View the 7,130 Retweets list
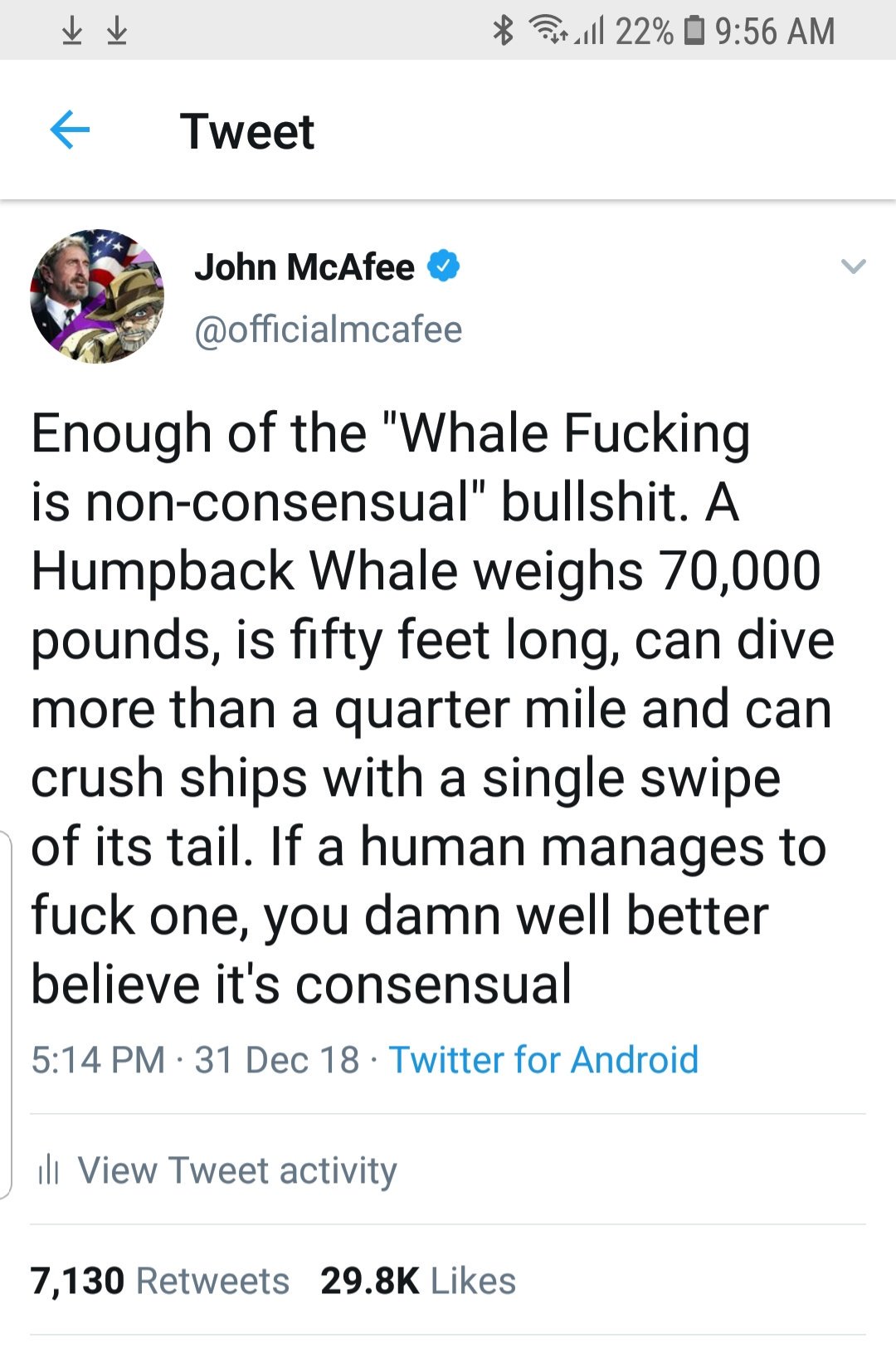Viewport: 896px width, 1353px height. [x=160, y=1281]
